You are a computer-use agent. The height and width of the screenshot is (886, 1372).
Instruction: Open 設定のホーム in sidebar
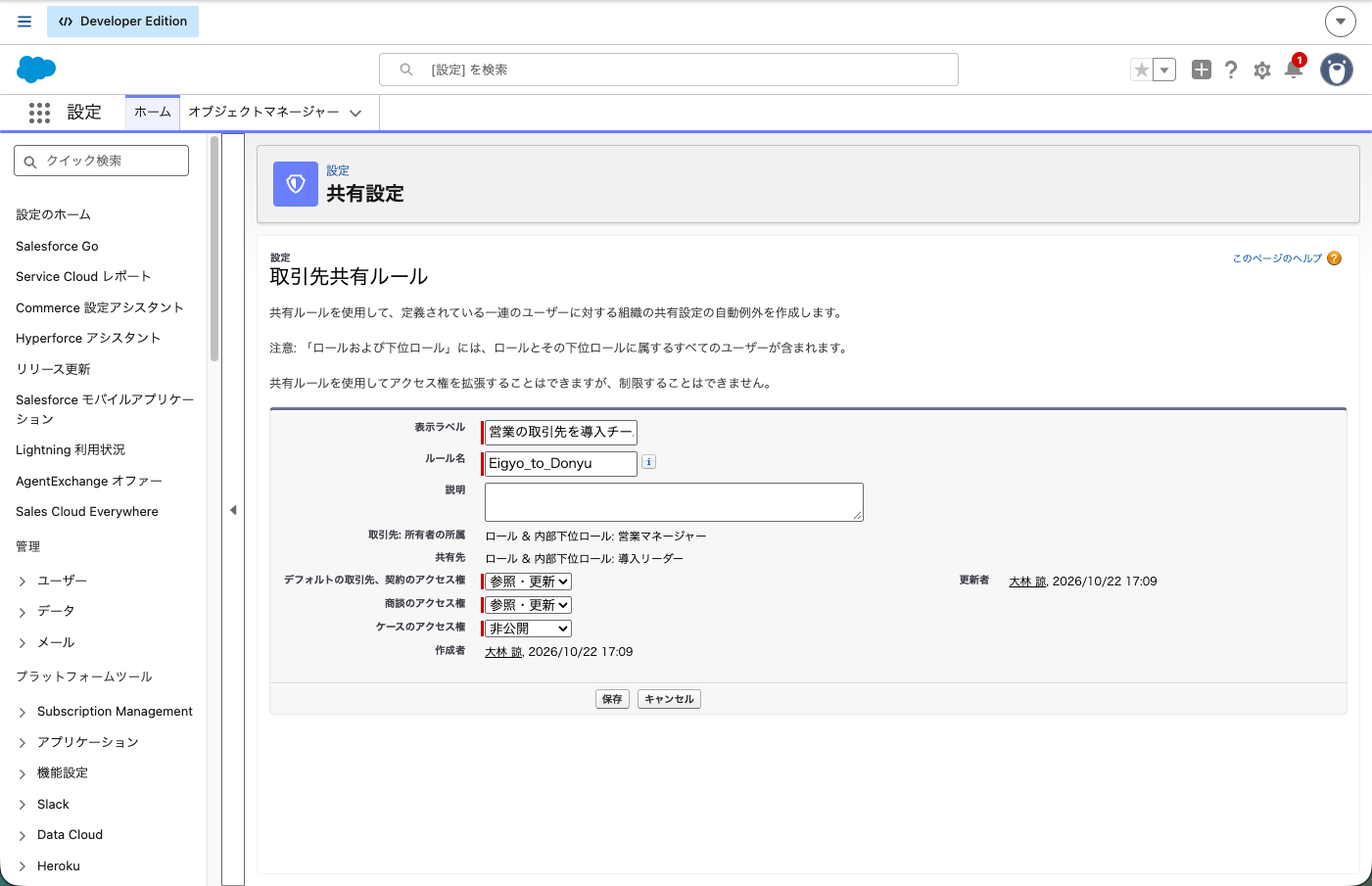[x=53, y=214]
